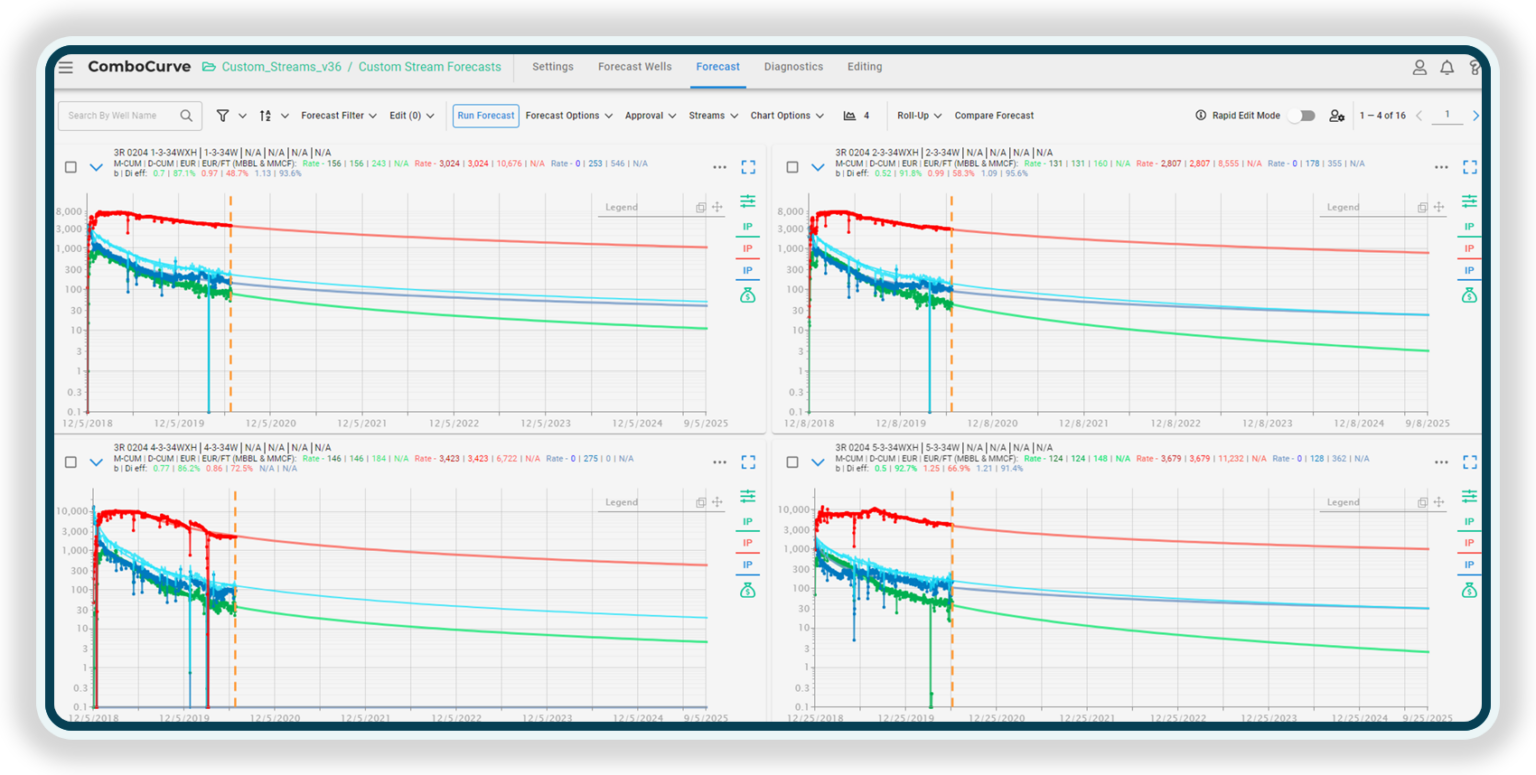Open the hamburger navigation menu
Viewport: 1536px width, 775px height.
pos(65,67)
